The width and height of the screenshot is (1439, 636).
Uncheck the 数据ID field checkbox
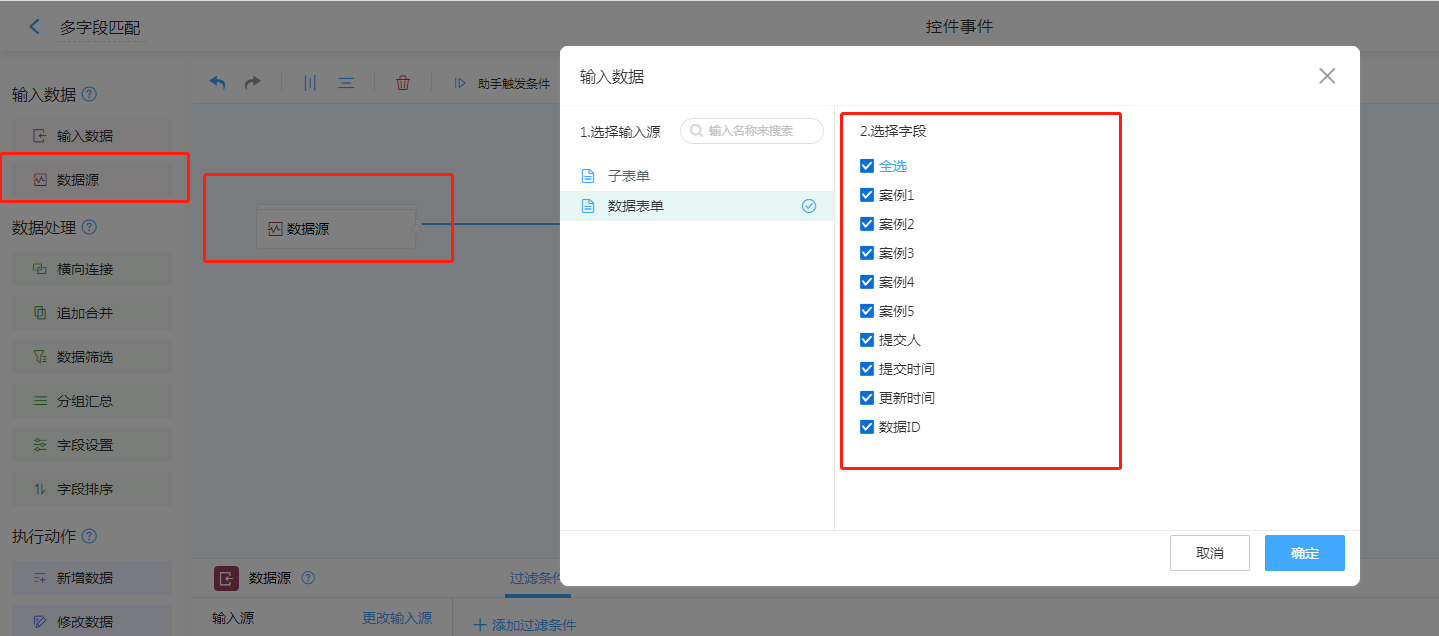point(867,427)
